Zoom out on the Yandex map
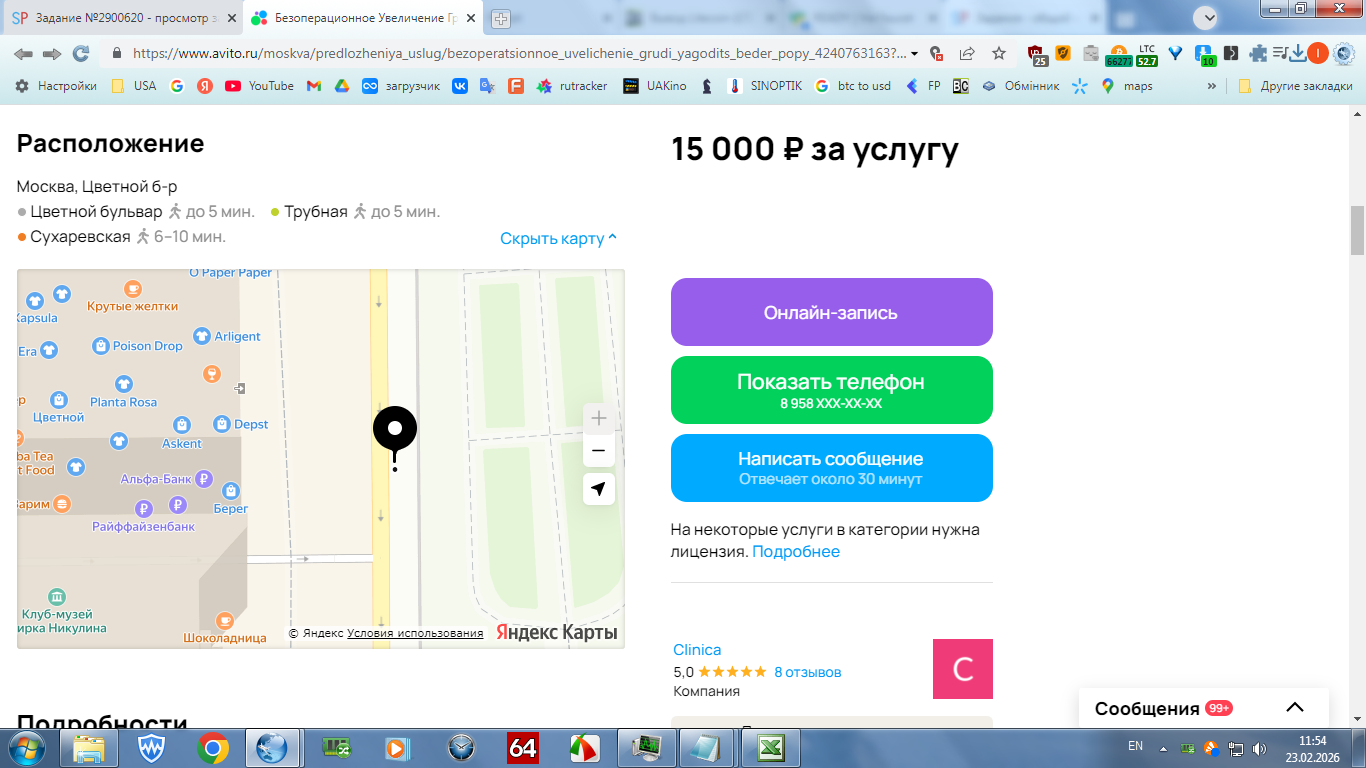 pyautogui.click(x=598, y=451)
